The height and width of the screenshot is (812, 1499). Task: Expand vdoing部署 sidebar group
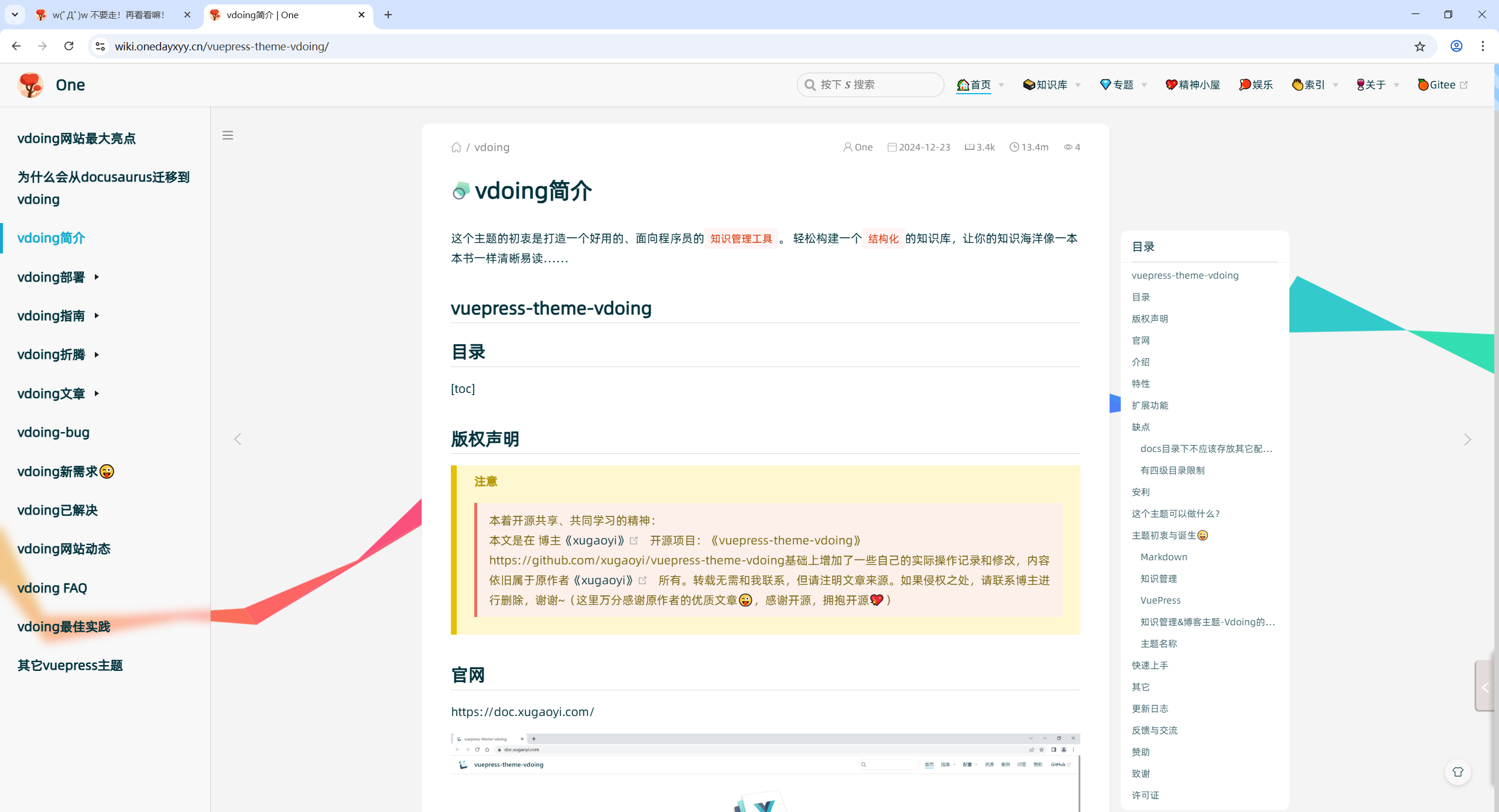coord(59,277)
